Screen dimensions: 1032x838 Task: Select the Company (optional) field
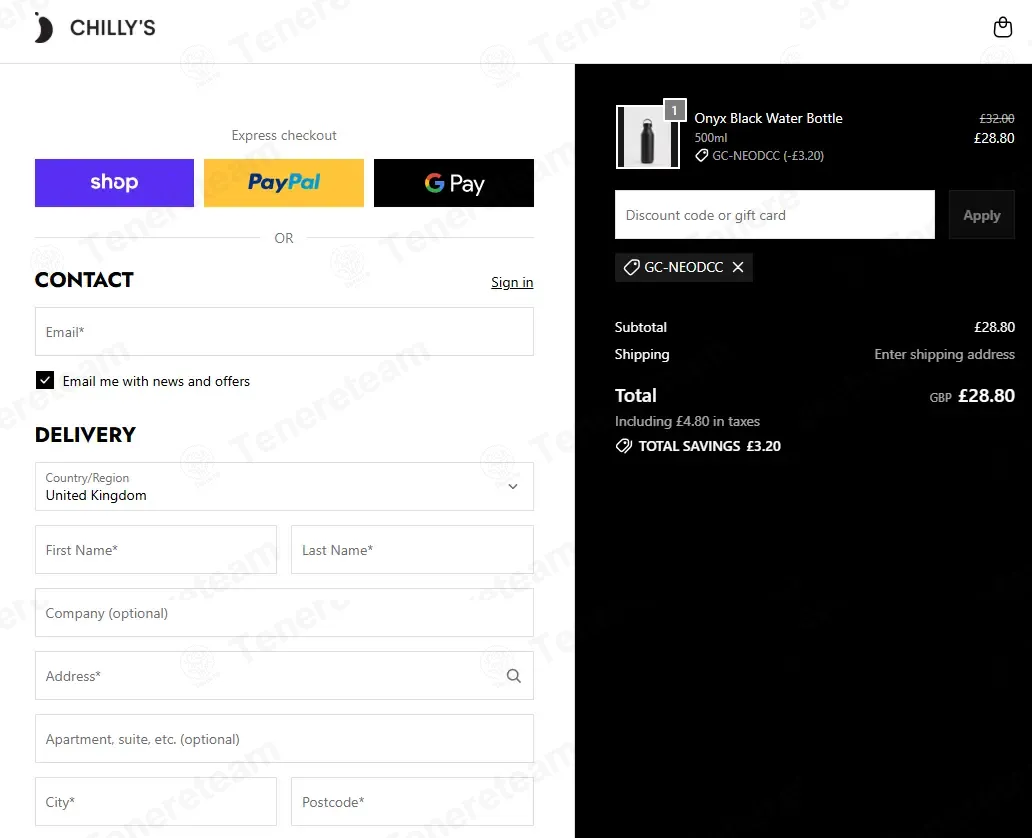point(284,613)
